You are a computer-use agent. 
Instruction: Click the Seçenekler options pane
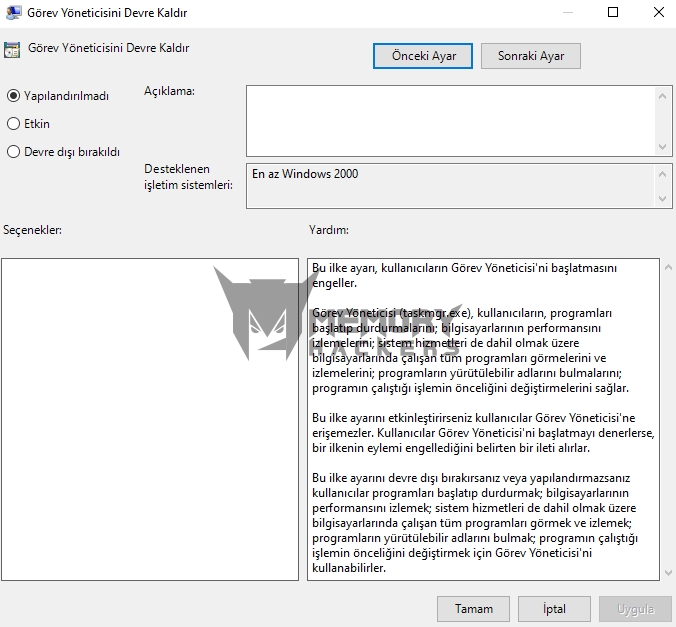(x=150, y=419)
